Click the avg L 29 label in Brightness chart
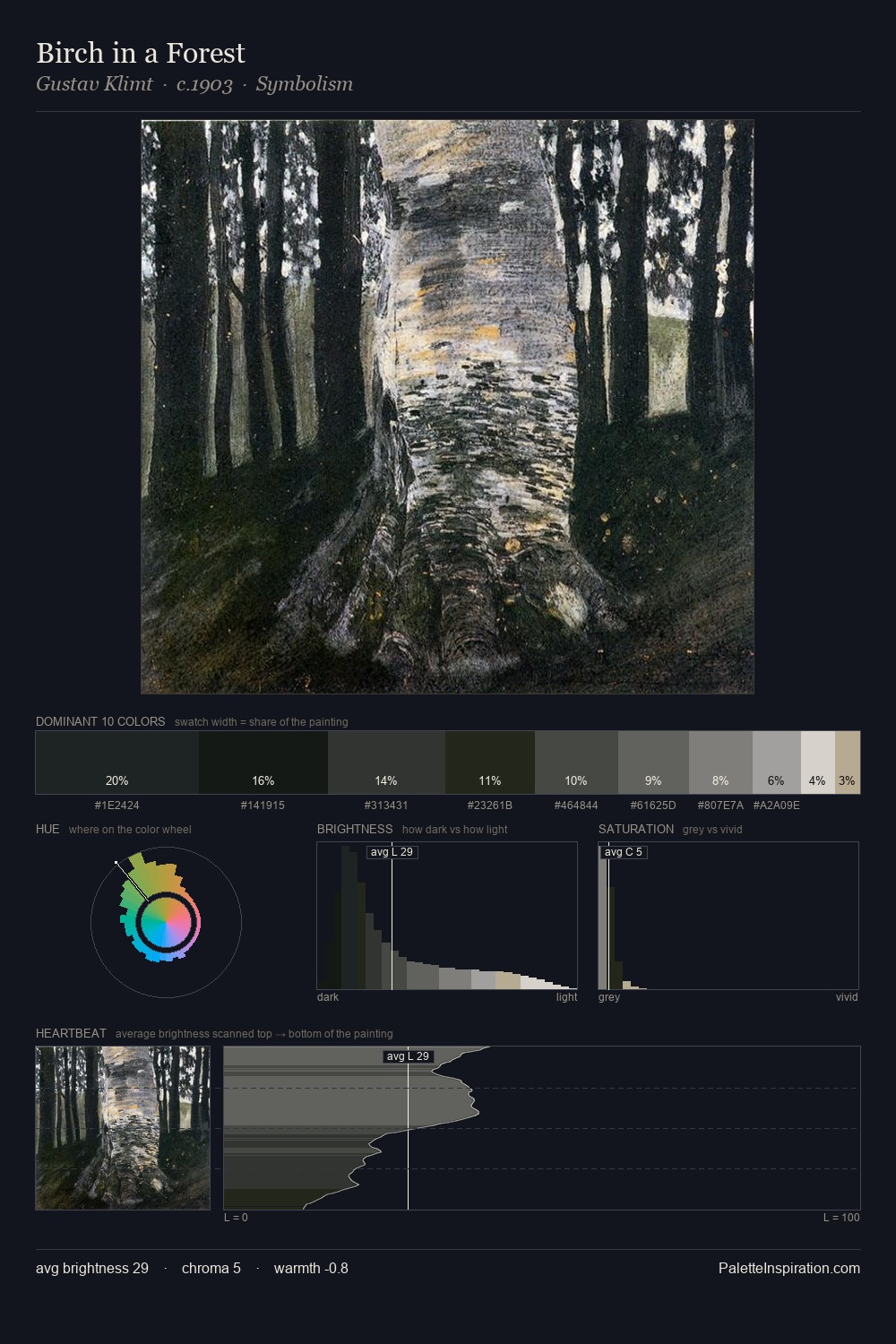896x1344 pixels. [392, 852]
